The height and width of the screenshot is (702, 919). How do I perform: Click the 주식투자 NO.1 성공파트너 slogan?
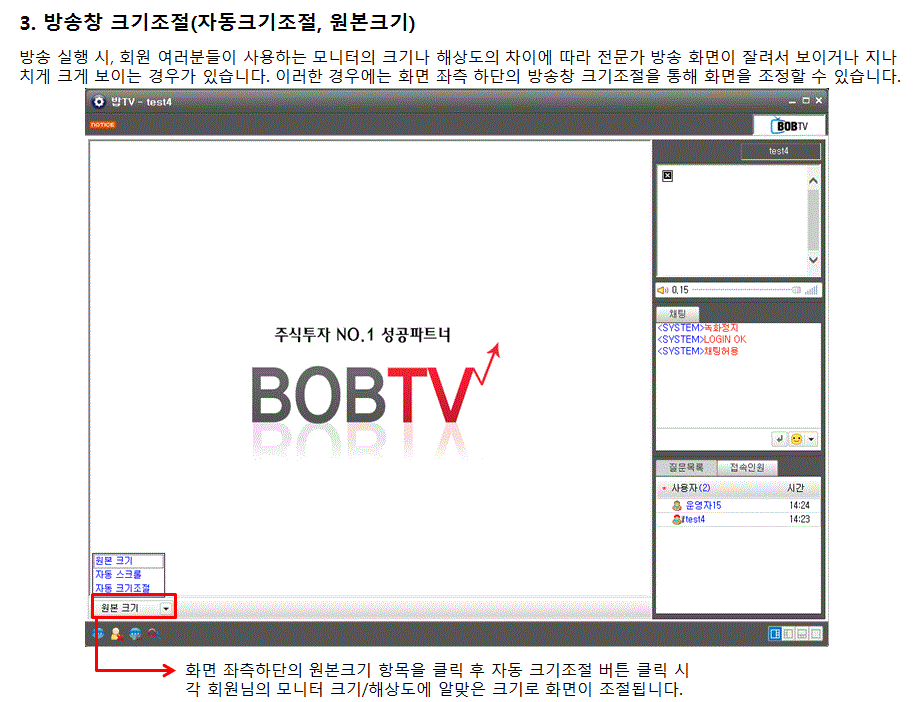363,335
